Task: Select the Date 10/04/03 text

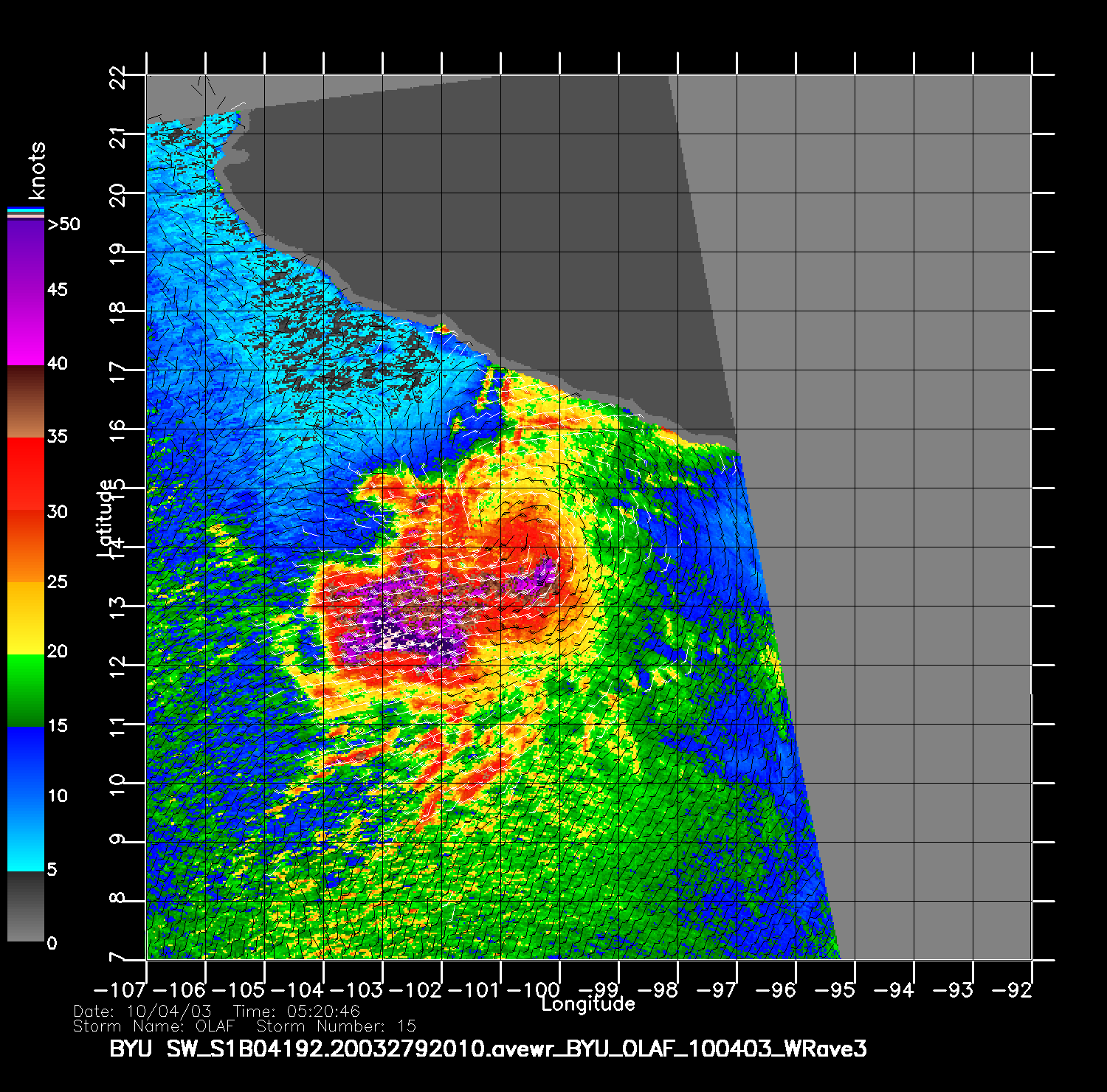Action: click(x=142, y=1012)
